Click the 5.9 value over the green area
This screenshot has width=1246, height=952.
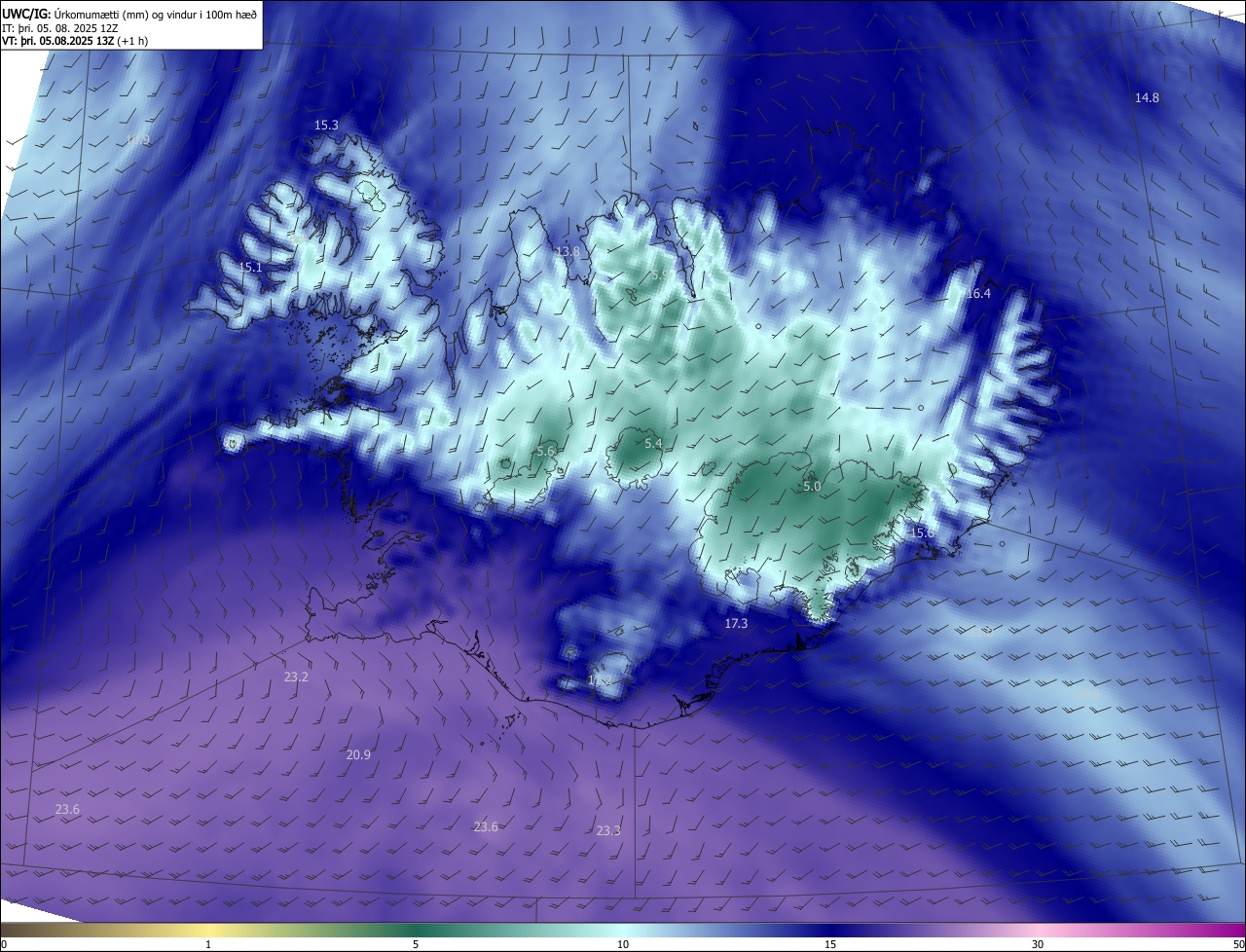[660, 275]
